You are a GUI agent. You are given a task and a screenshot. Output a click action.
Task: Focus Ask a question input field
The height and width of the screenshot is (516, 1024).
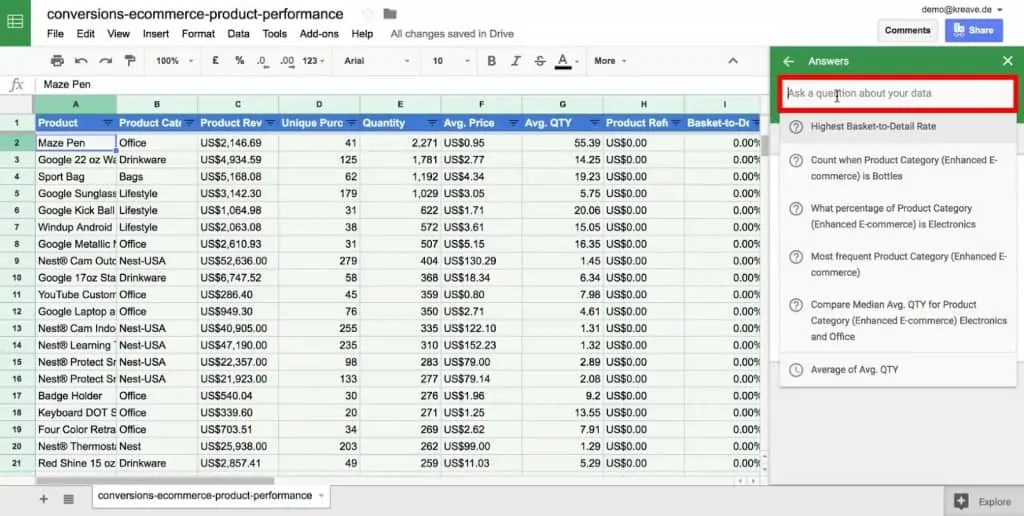[x=898, y=93]
